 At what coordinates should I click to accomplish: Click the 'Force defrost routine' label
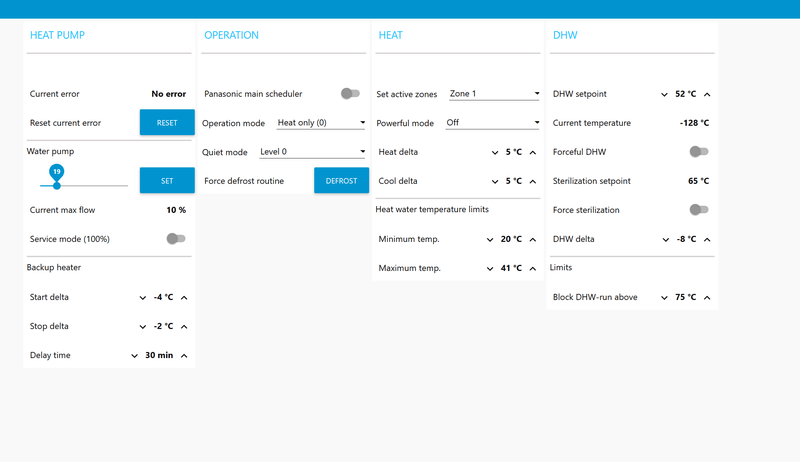click(x=244, y=181)
